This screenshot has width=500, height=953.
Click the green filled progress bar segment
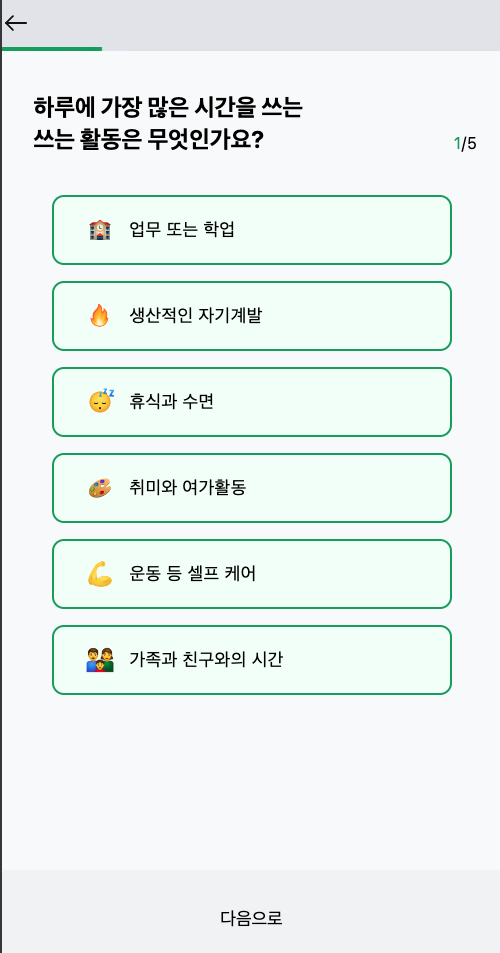tap(52, 49)
